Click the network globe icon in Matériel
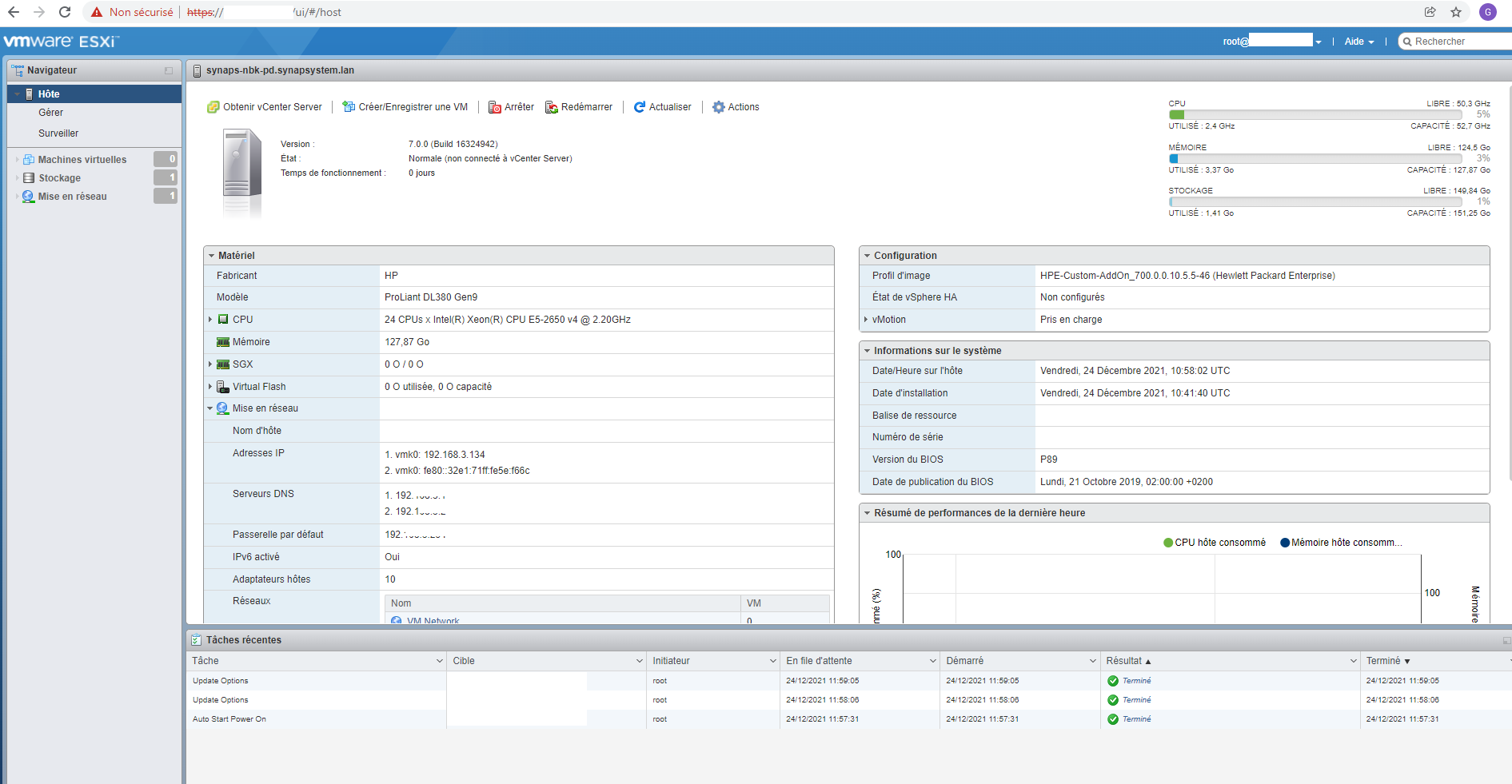Screen dimensions: 1512x784 223,408
